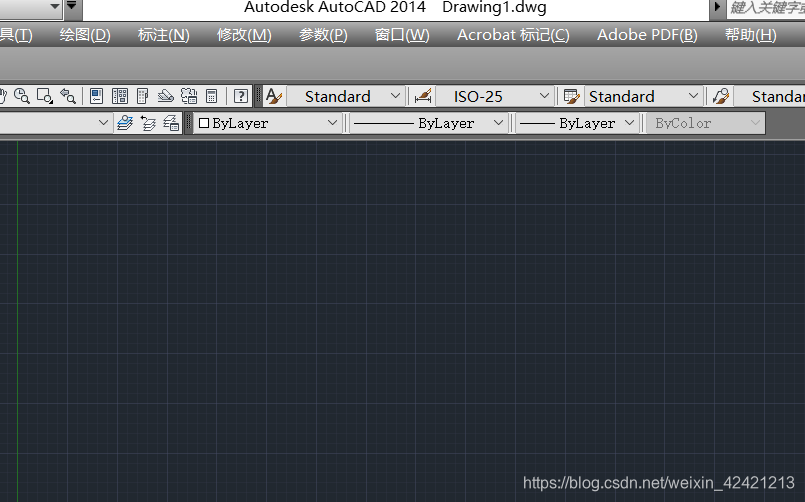Viewport: 805px width, 502px height.
Task: Open the 帮助(H) menu
Action: (x=751, y=35)
